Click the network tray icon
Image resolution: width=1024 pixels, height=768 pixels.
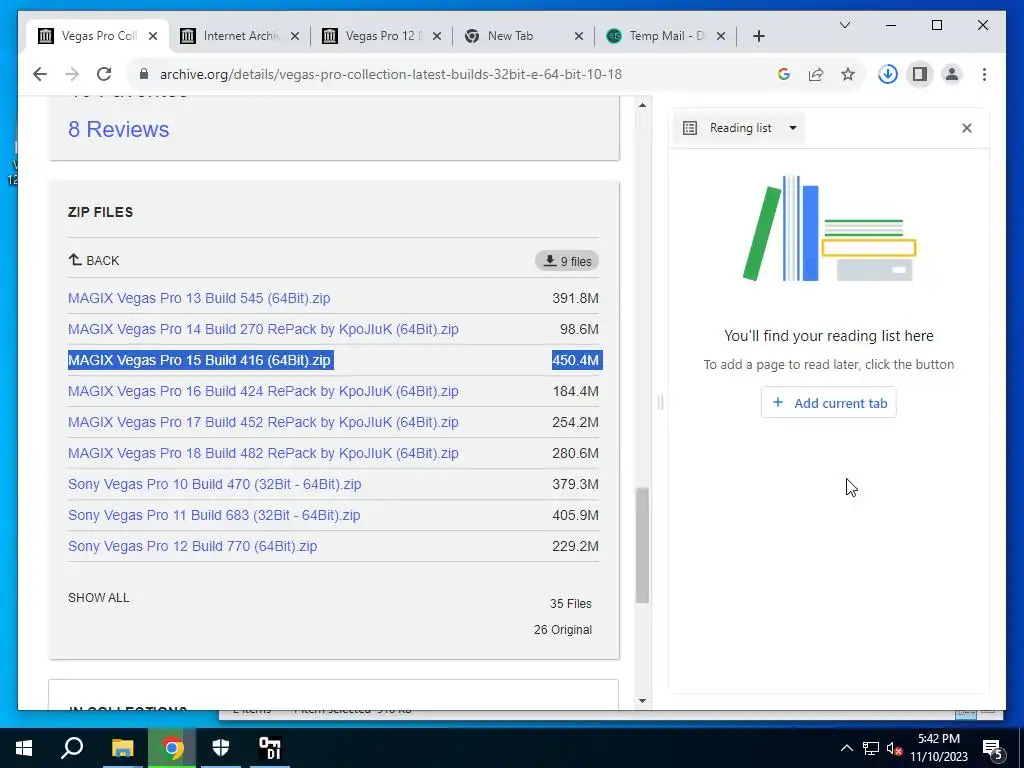tap(870, 748)
